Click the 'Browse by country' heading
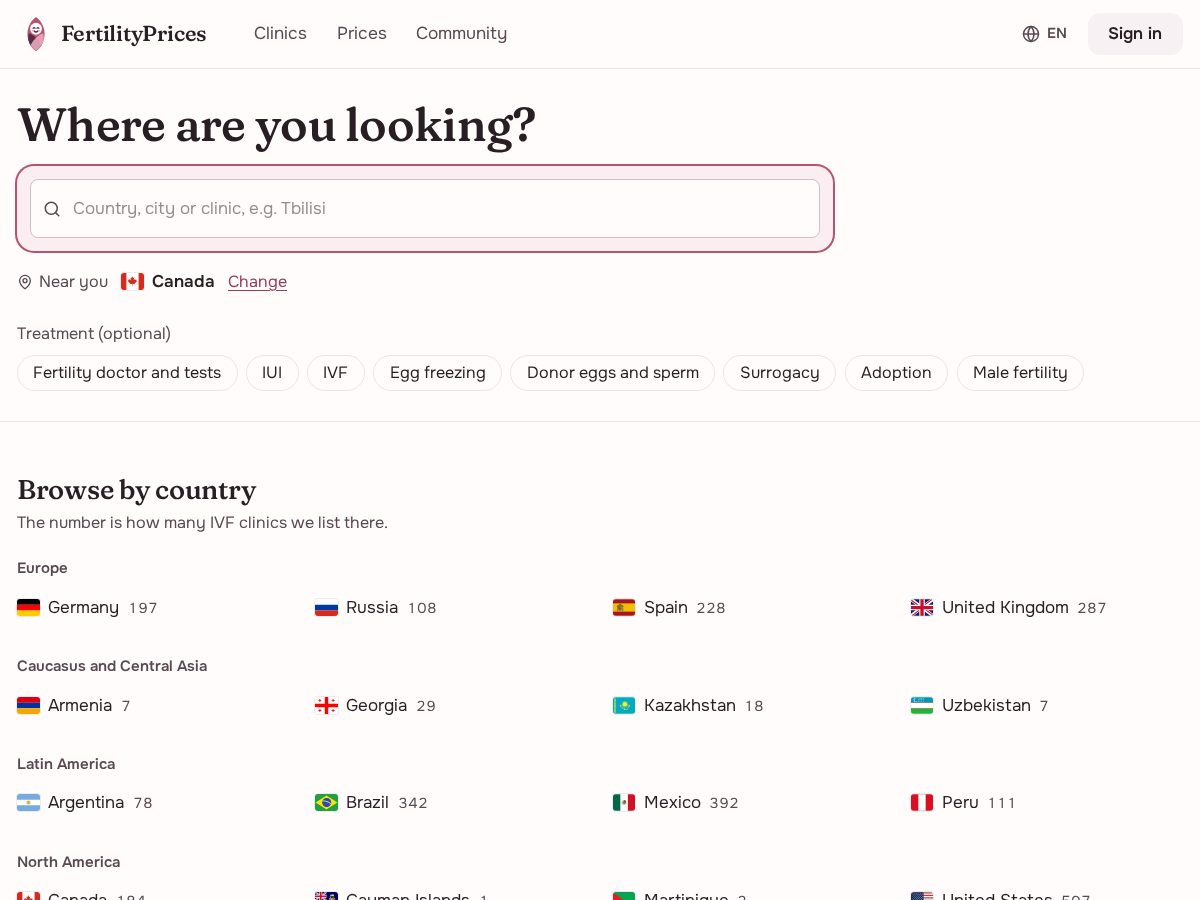The width and height of the screenshot is (1200, 900). pyautogui.click(x=136, y=490)
